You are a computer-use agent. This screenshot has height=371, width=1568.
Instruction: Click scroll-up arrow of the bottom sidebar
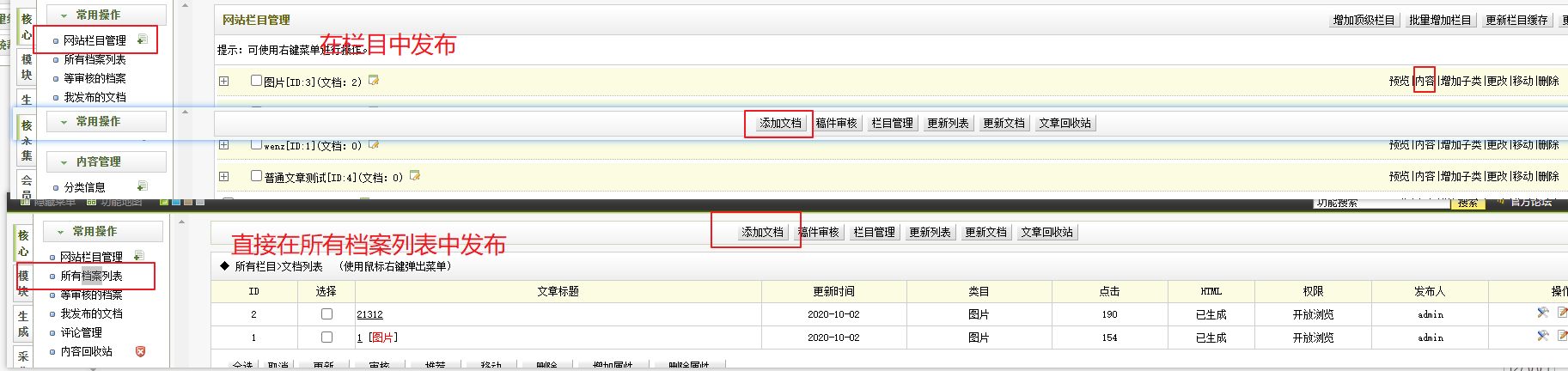click(x=180, y=222)
